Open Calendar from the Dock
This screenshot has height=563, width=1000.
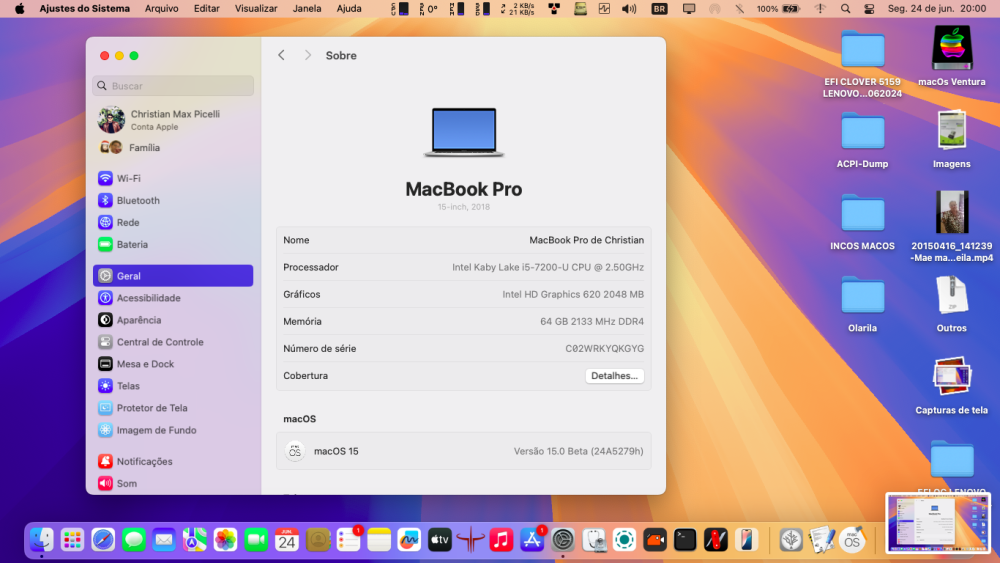point(286,540)
